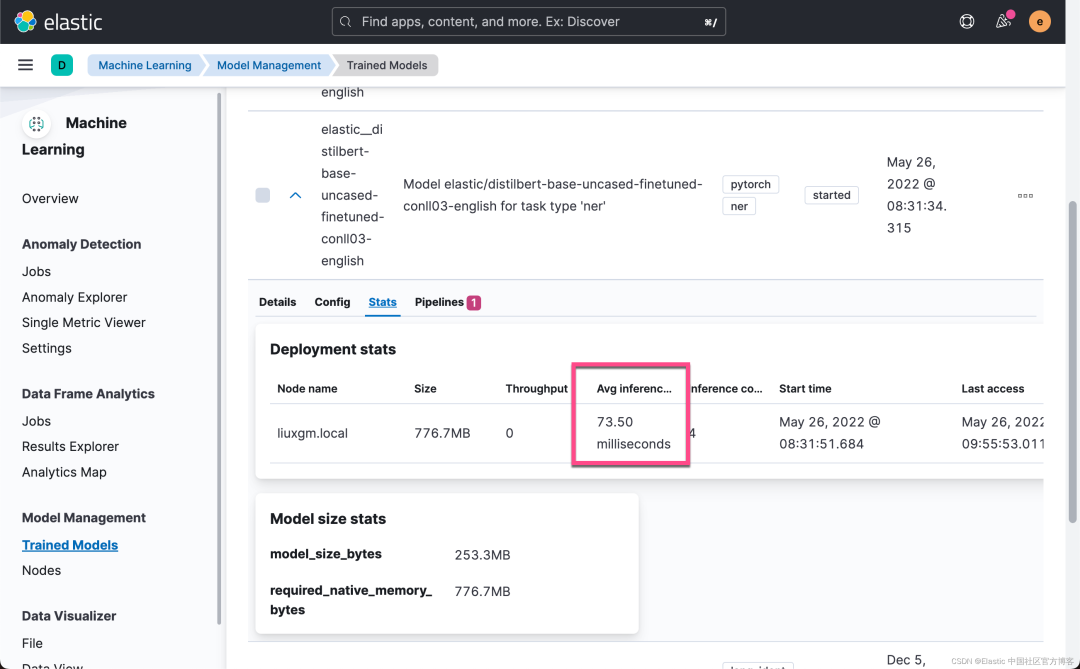Click the Pipelines count badge '1'
This screenshot has height=669, width=1080.
(474, 302)
